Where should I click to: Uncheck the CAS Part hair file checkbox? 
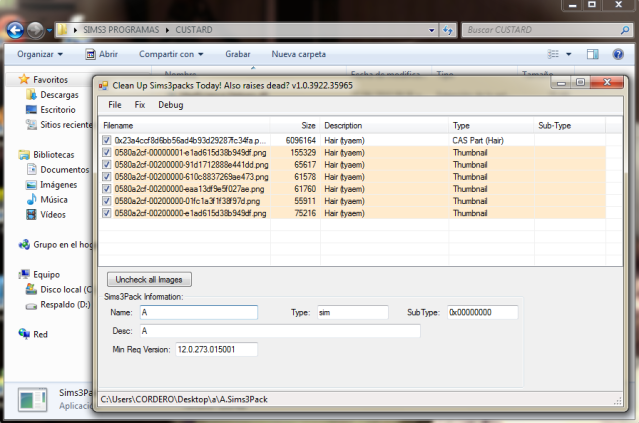point(107,141)
